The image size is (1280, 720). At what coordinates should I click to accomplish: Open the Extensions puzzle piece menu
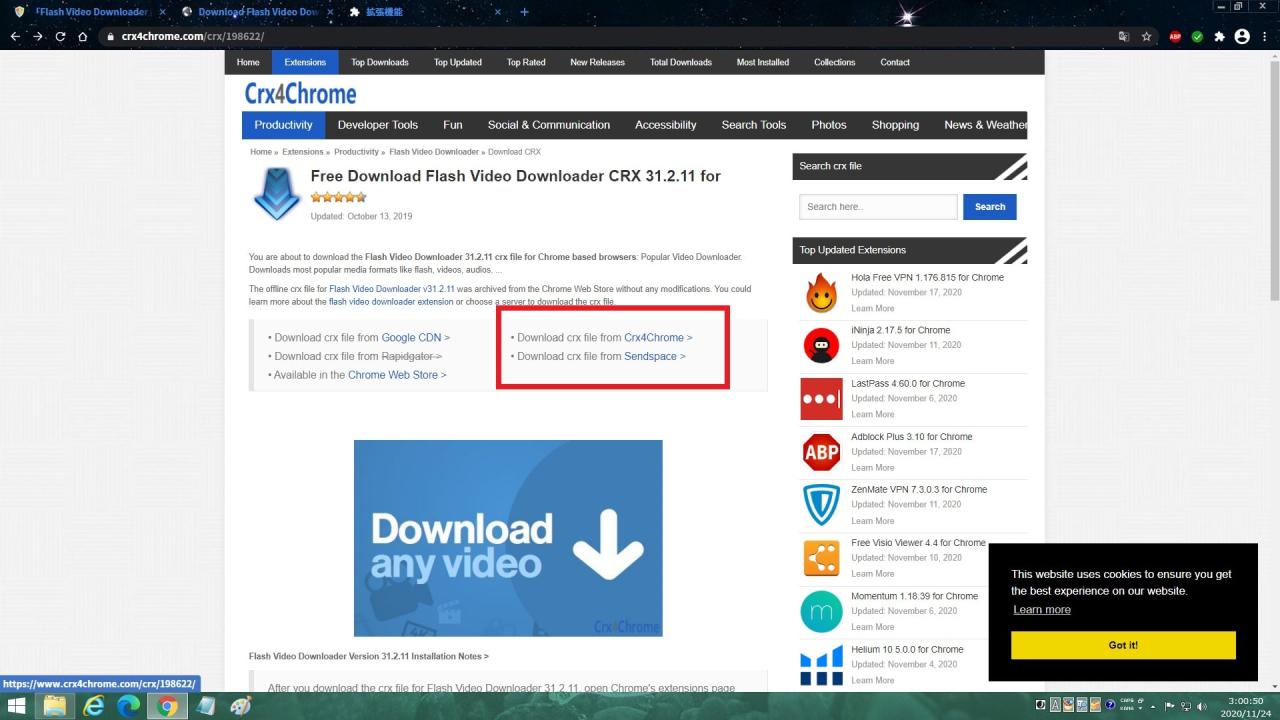pyautogui.click(x=1219, y=36)
